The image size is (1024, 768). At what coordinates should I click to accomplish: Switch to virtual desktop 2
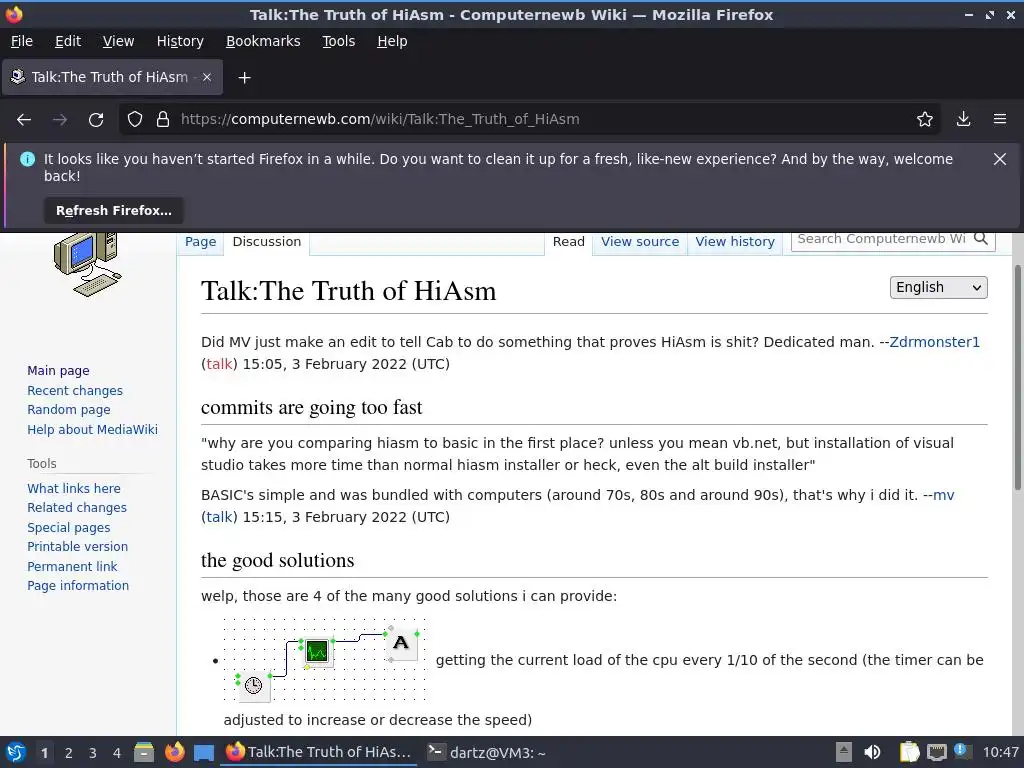69,753
